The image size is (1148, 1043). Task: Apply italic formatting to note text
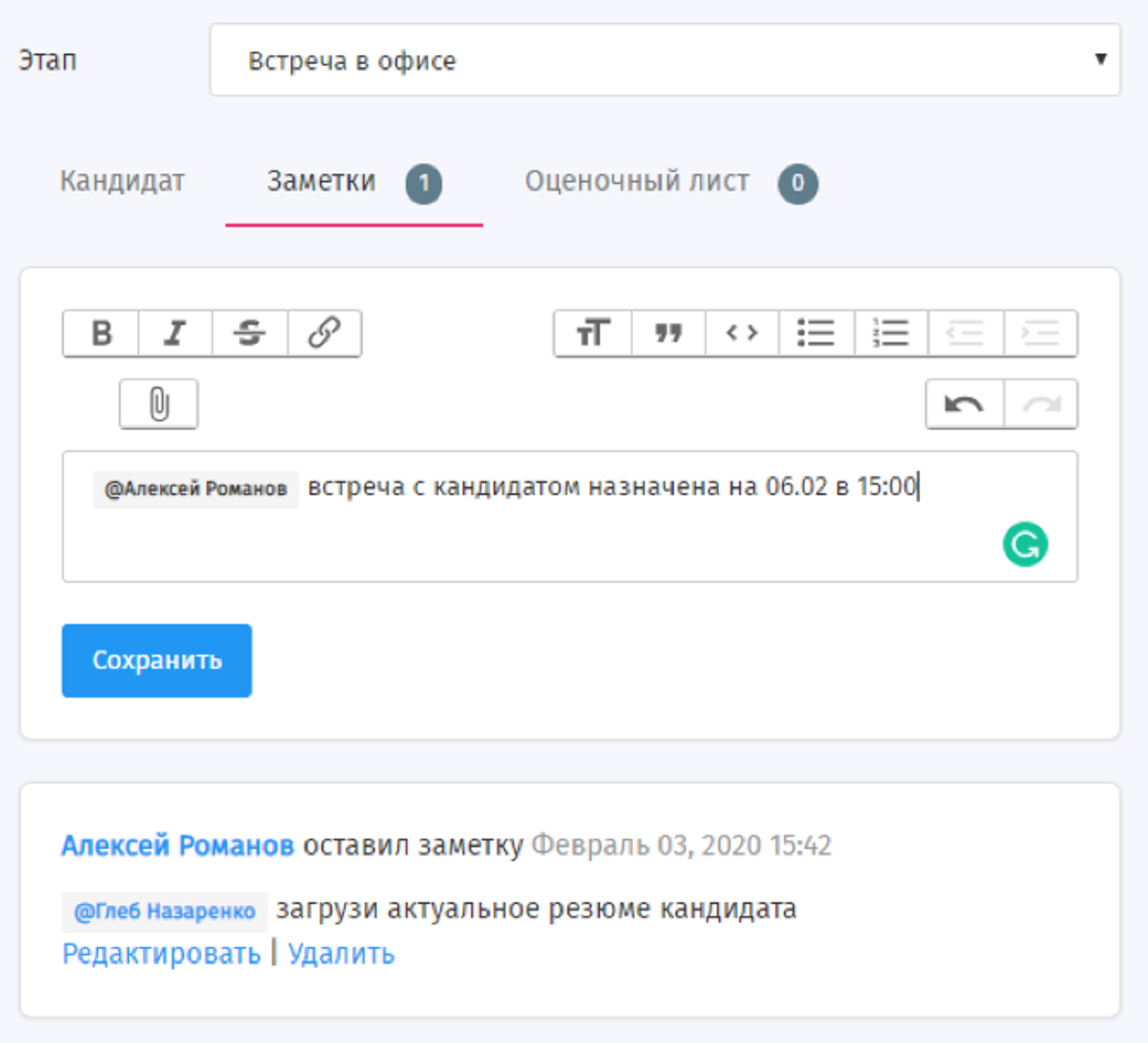[x=175, y=333]
